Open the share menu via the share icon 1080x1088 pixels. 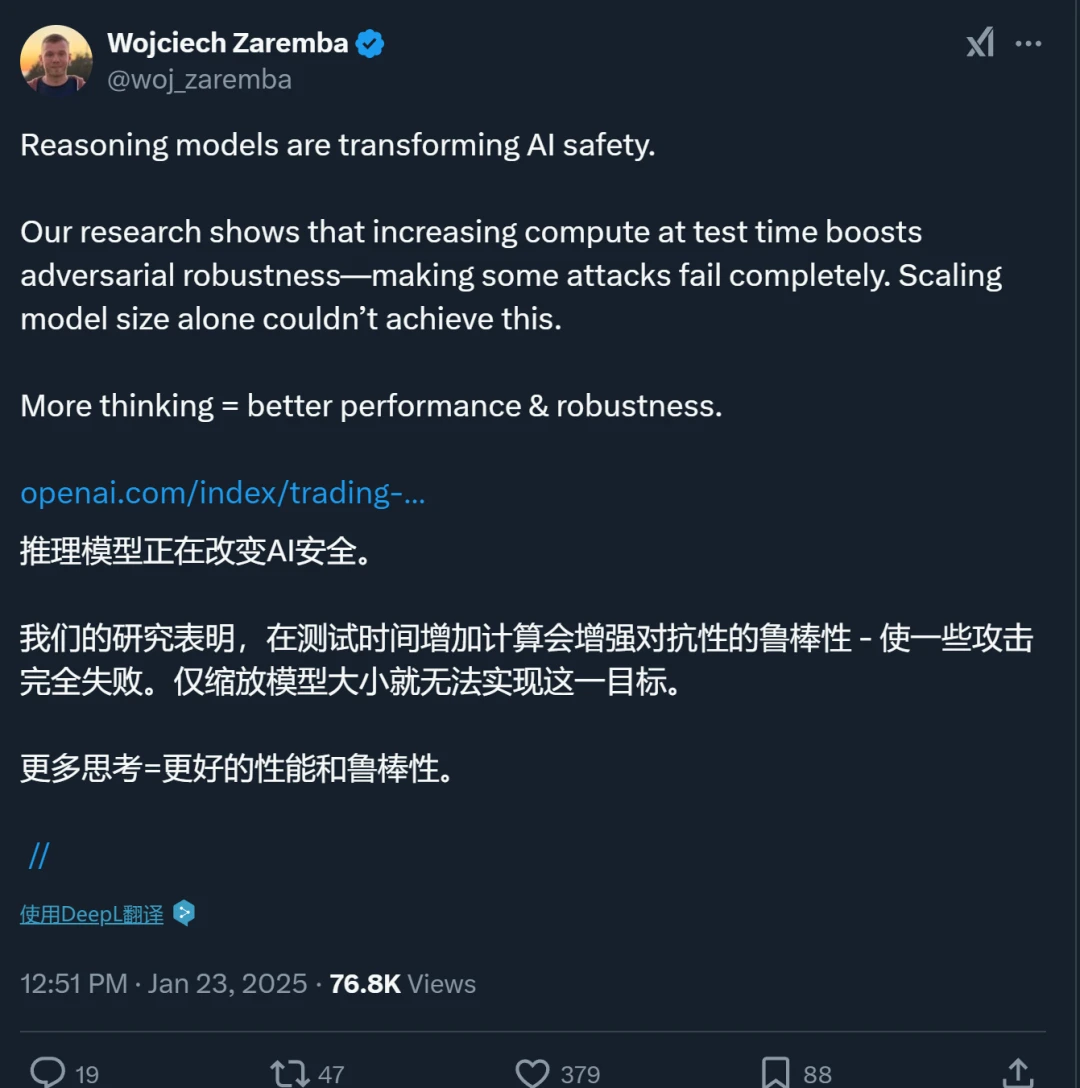pyautogui.click(x=1024, y=1071)
